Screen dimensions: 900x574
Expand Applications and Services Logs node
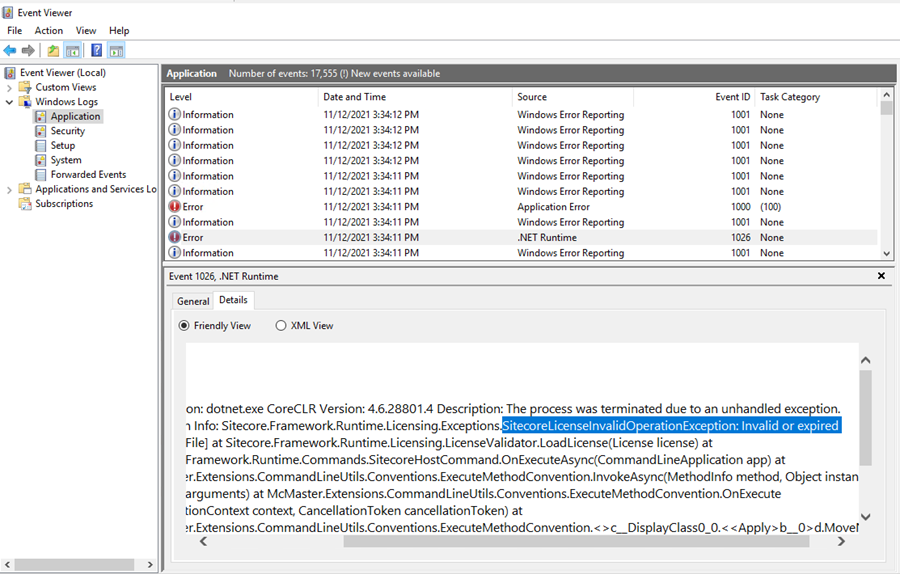(x=10, y=189)
